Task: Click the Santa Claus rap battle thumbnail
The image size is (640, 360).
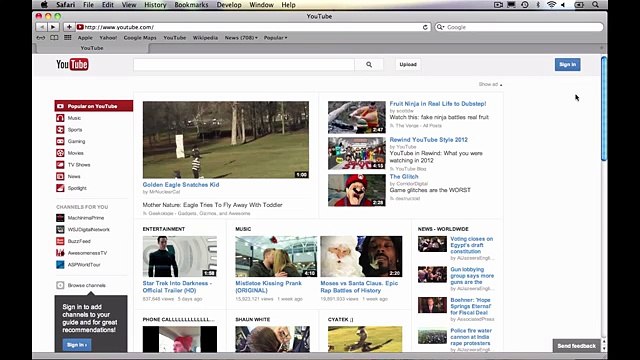Action: click(x=361, y=256)
